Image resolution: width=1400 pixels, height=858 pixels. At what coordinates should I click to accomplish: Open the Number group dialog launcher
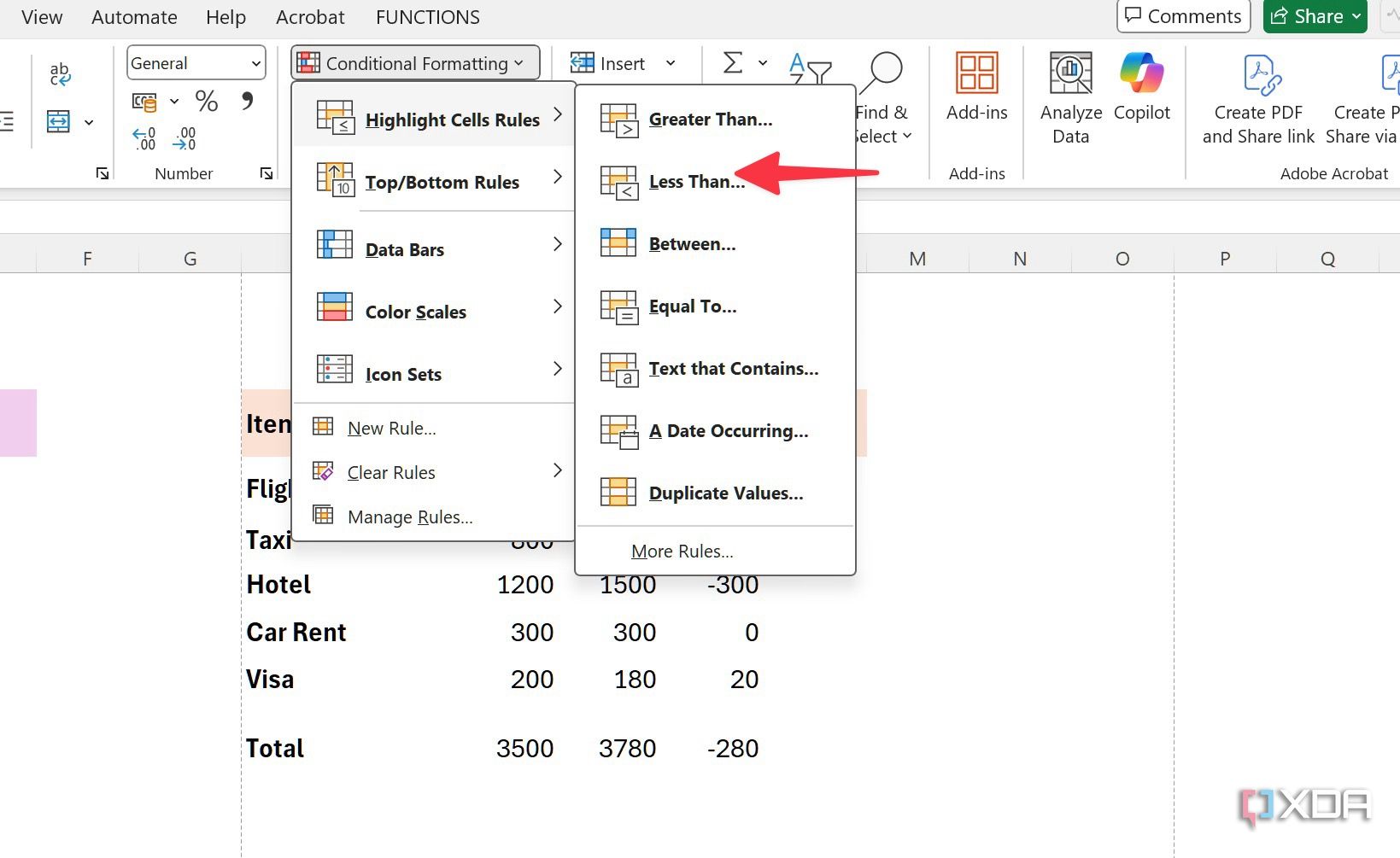[x=266, y=172]
